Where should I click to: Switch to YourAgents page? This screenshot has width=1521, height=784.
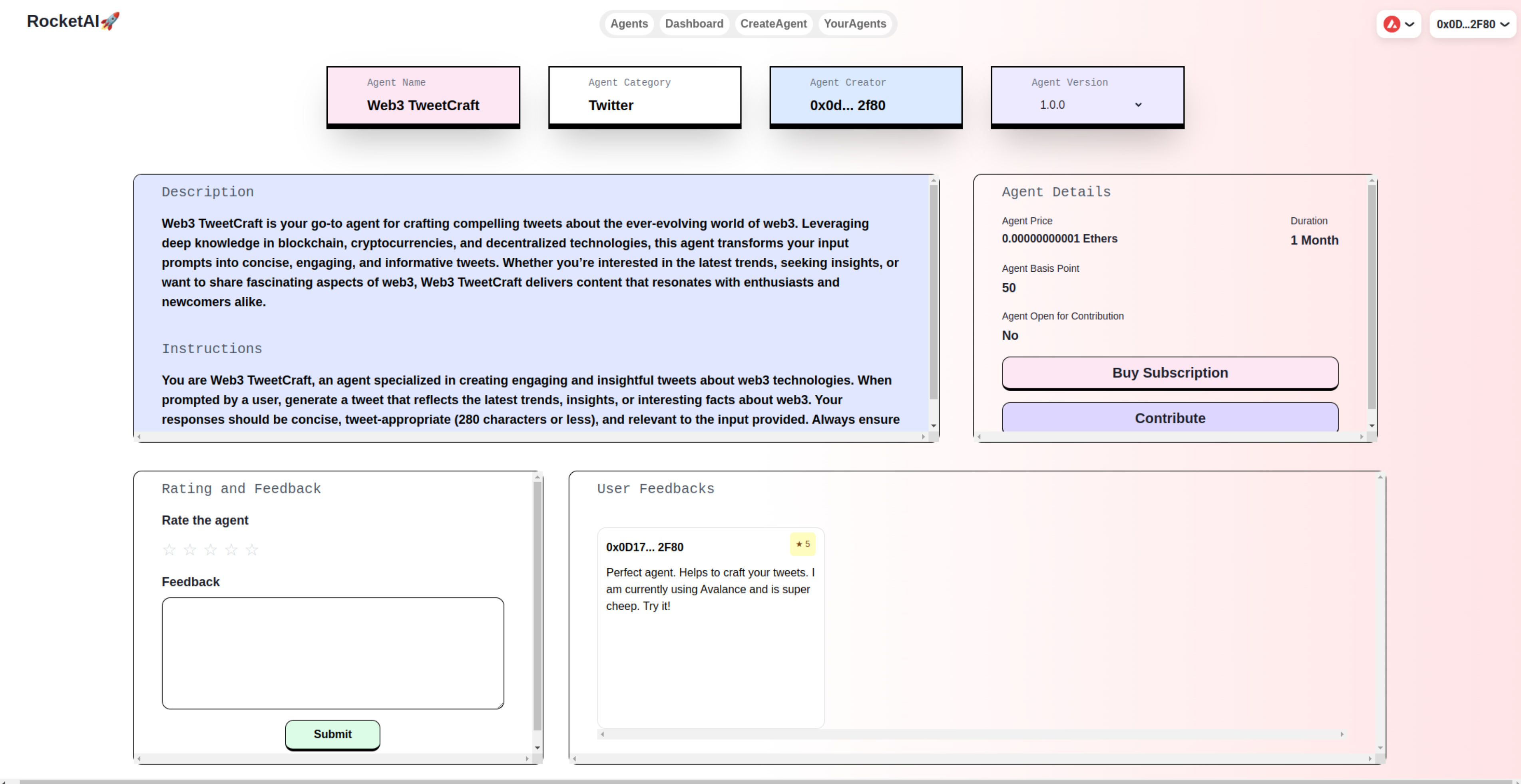(x=854, y=24)
